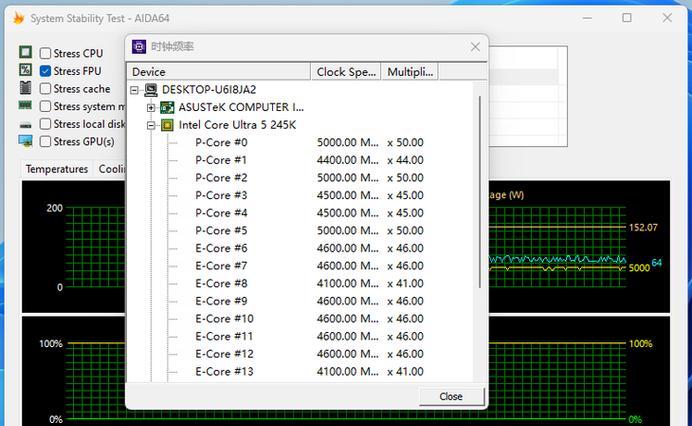Click the RAM module icon beside Stress system memory
Screen dimensions: 692x426
(26, 105)
